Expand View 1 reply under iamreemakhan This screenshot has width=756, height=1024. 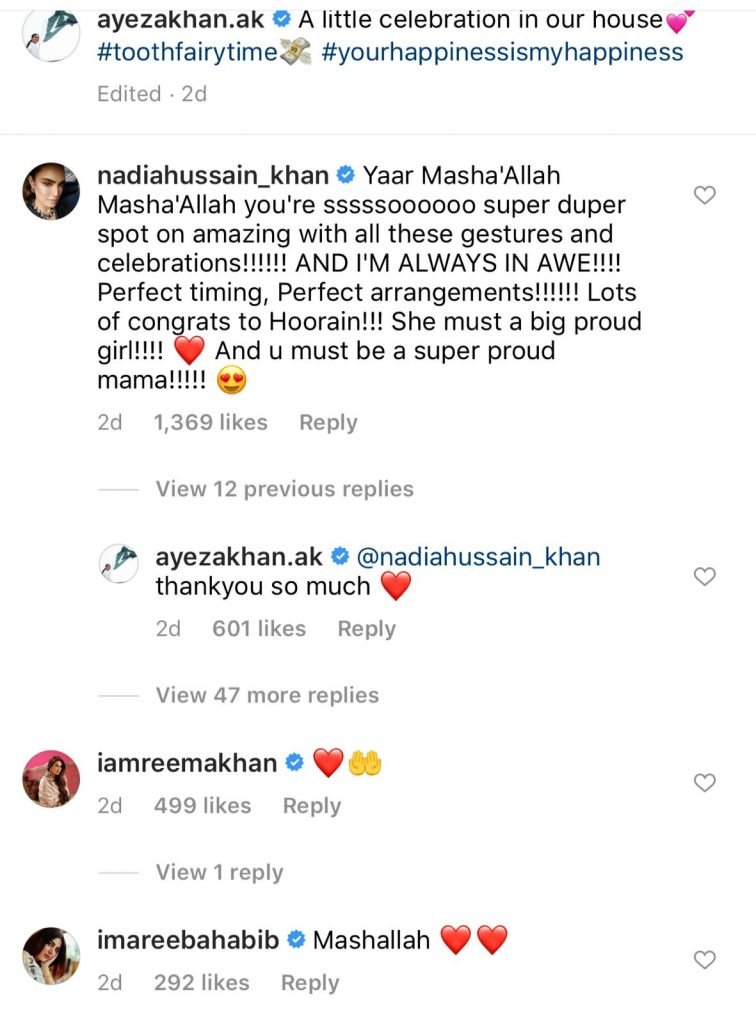219,873
